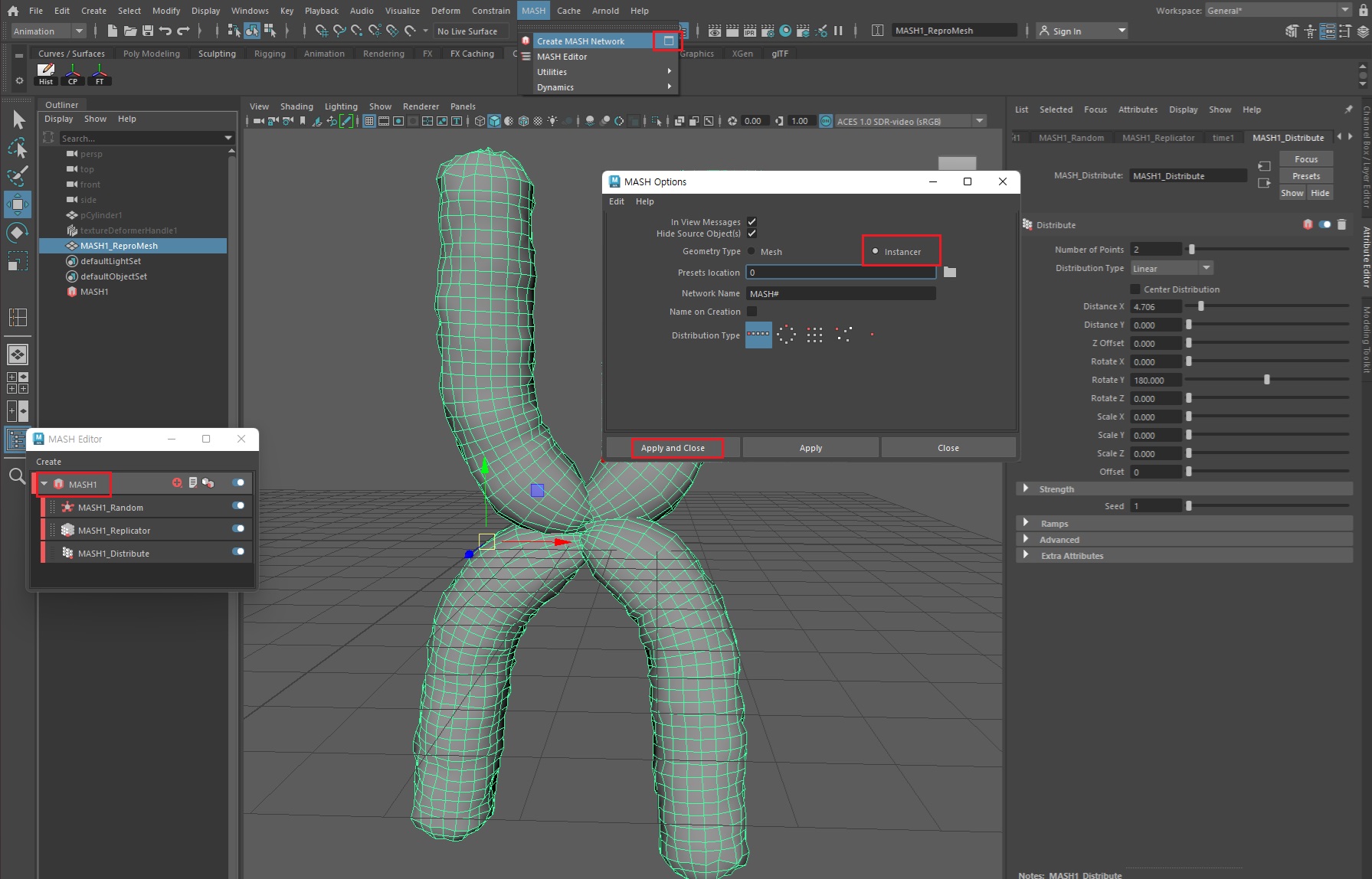
Task: Expand the Extra Attributes section
Action: (x=1026, y=555)
